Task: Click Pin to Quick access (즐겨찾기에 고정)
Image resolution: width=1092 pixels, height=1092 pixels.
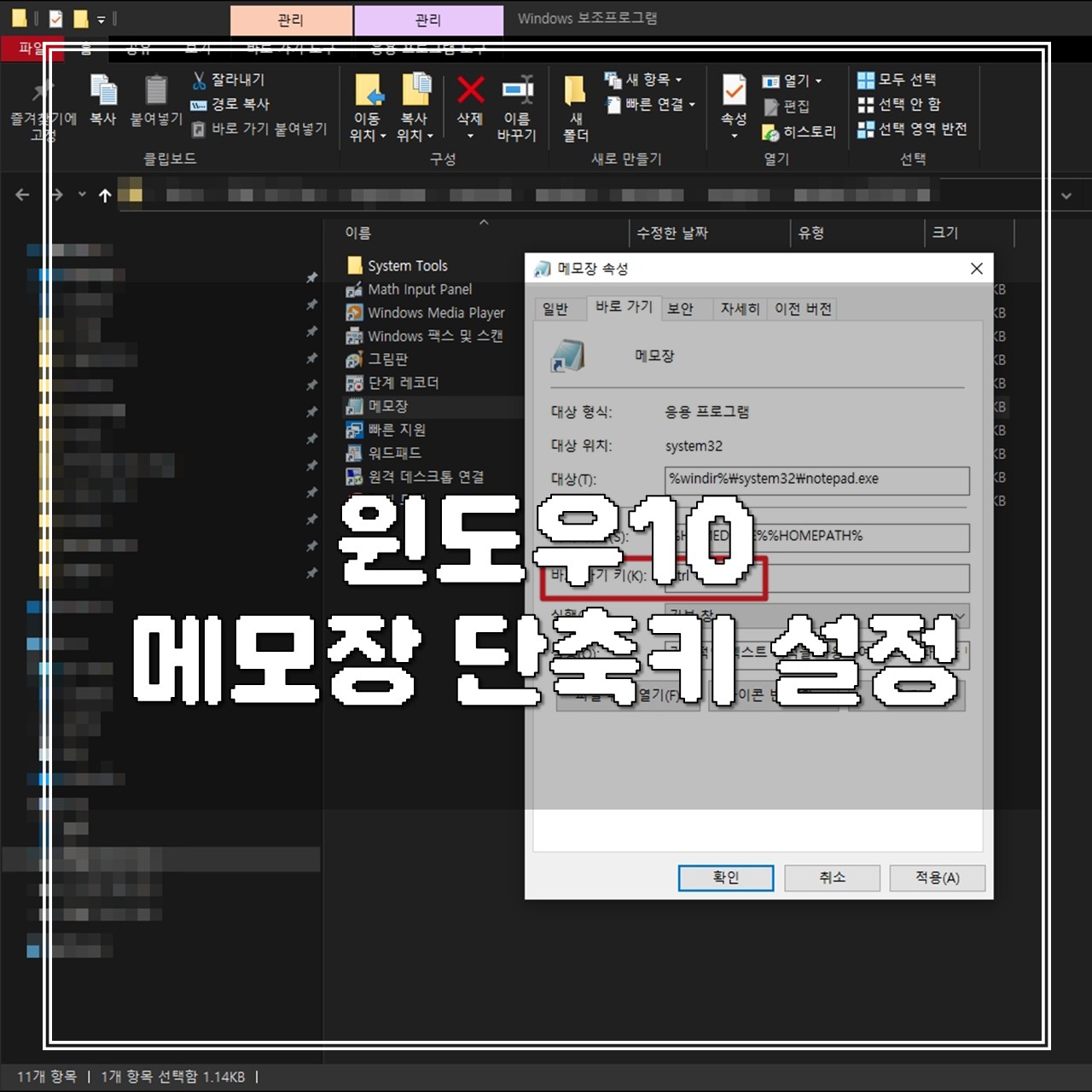Action: pos(44,109)
